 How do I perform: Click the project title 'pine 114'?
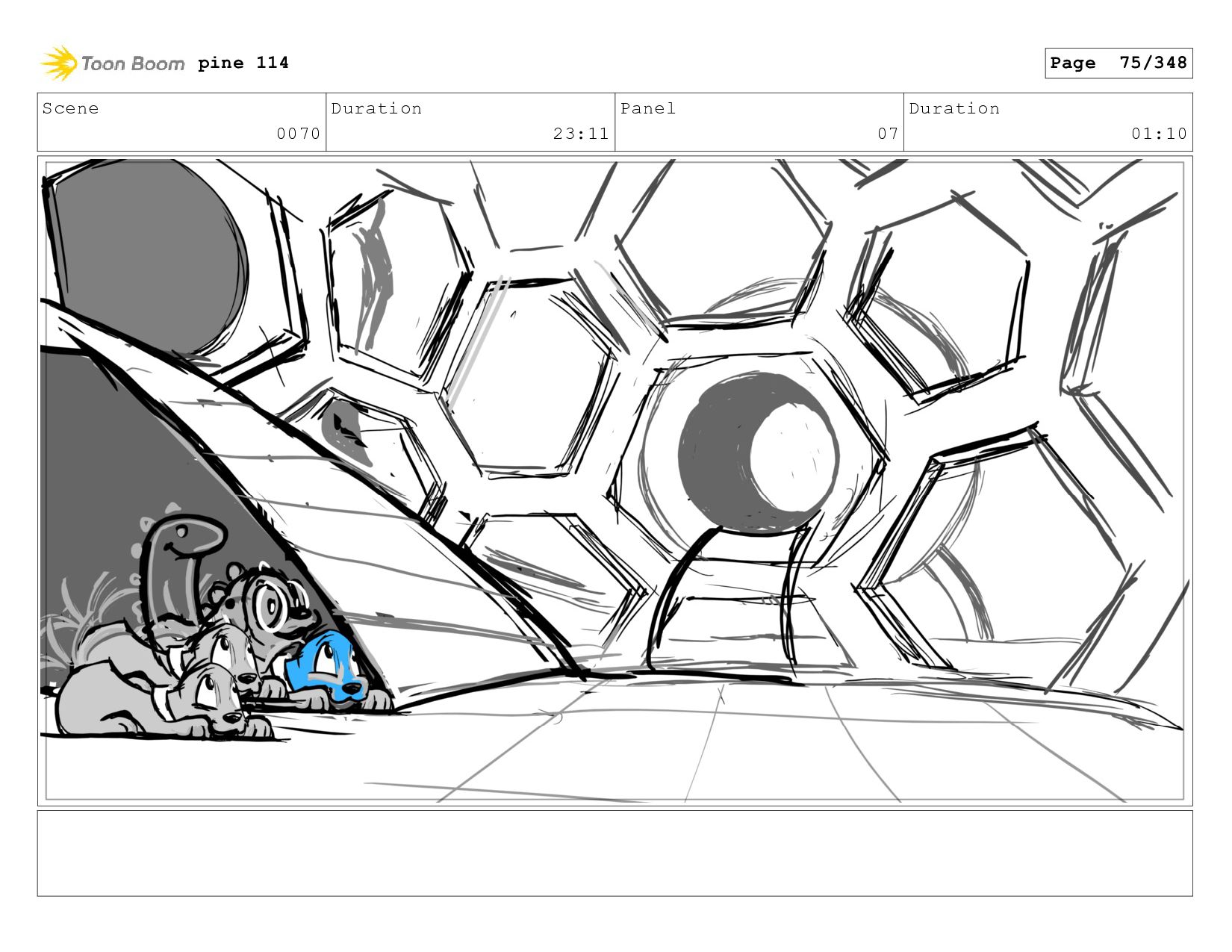pyautogui.click(x=243, y=63)
